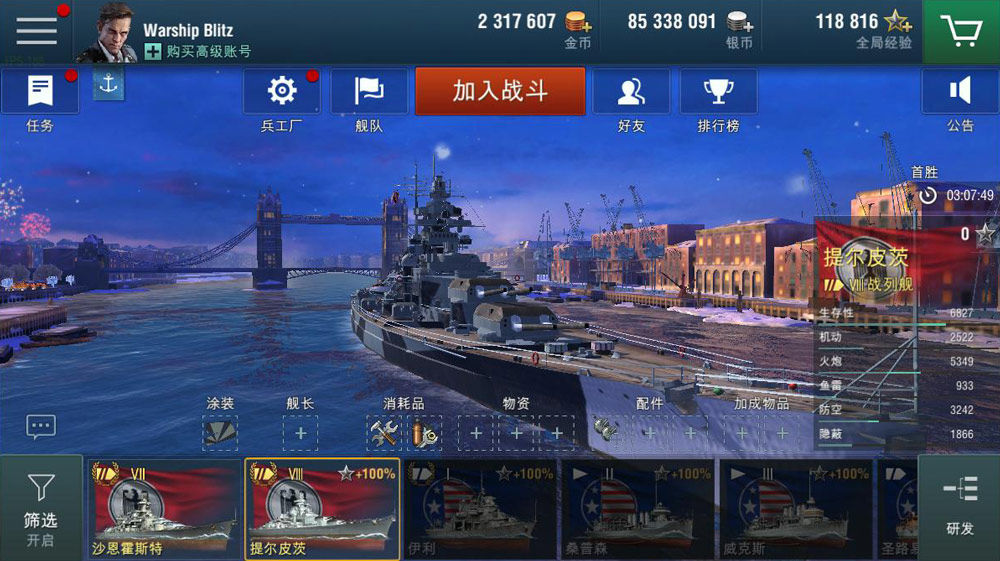This screenshot has height=561, width=1000.
Task: Select the 沙恩霍斯特 ship card
Action: (x=165, y=509)
